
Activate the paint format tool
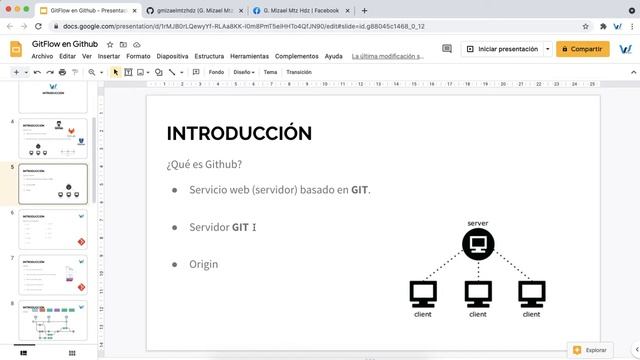[x=75, y=72]
